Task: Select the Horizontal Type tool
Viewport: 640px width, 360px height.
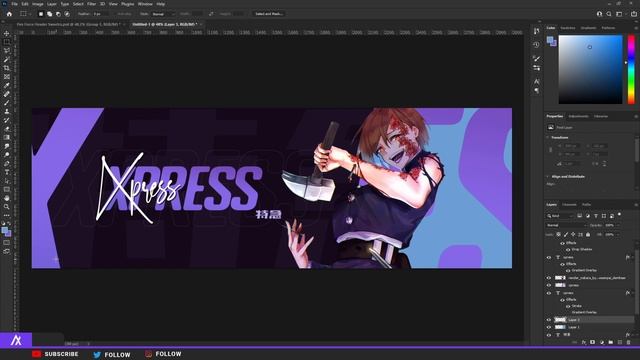Action: (7, 172)
